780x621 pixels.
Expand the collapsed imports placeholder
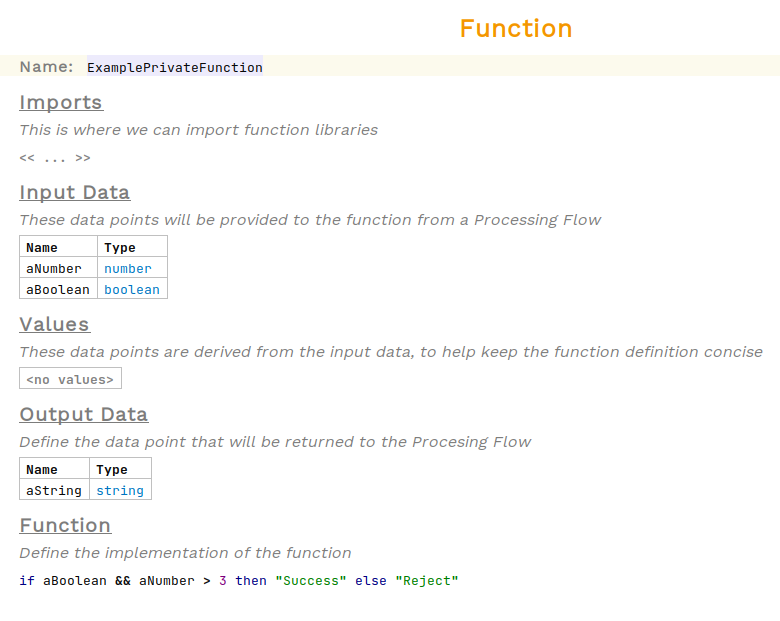[55, 158]
